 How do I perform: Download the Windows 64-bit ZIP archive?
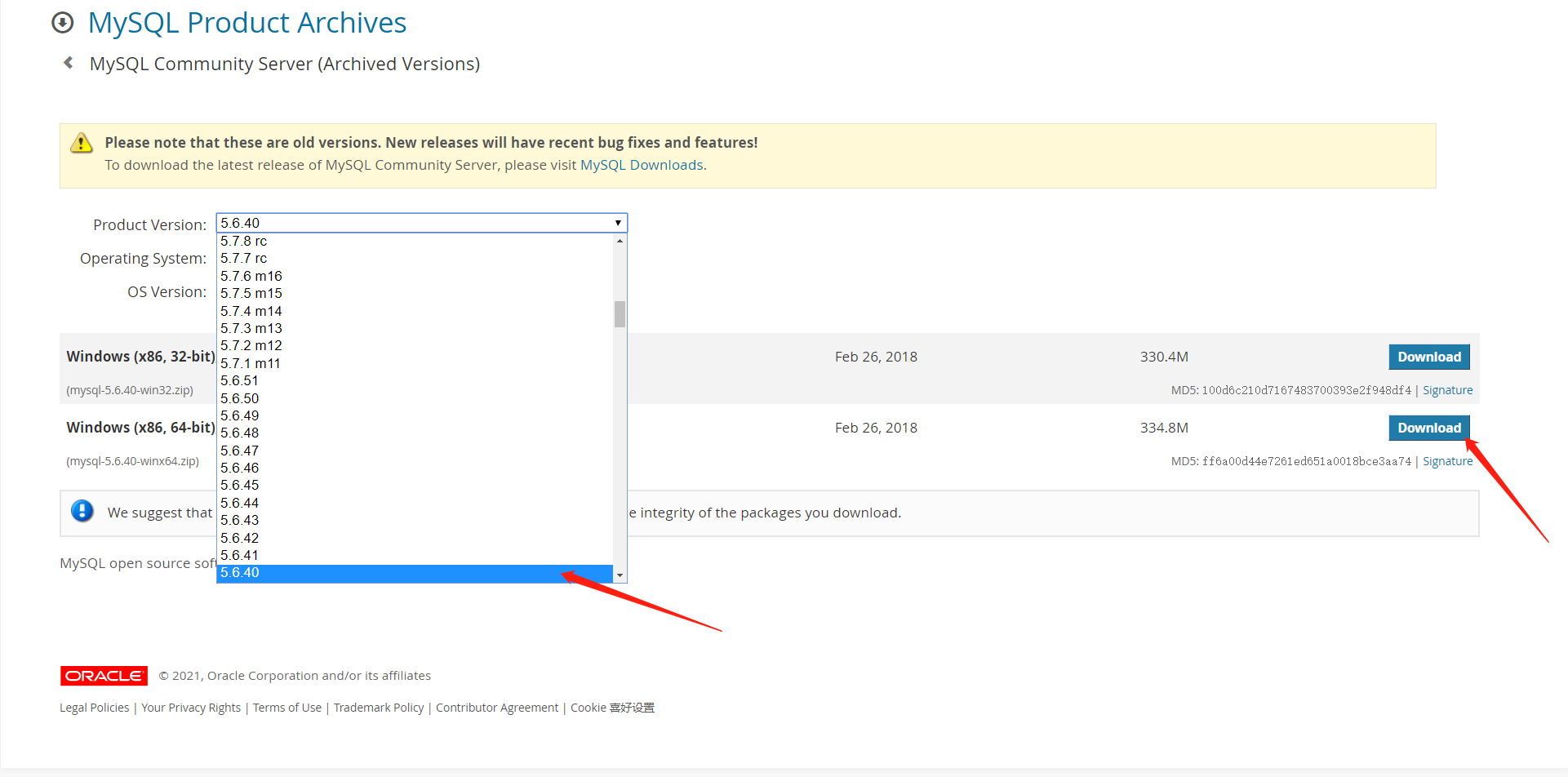[x=1429, y=428]
